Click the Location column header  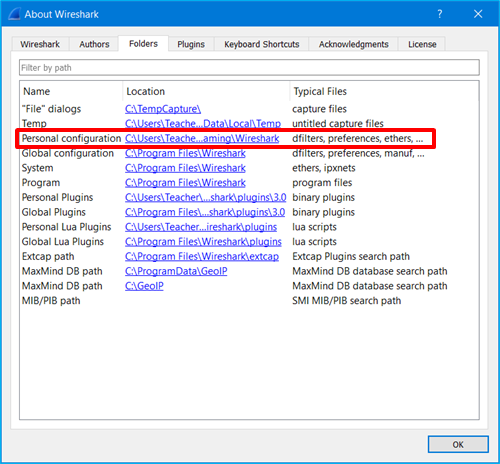(x=146, y=91)
